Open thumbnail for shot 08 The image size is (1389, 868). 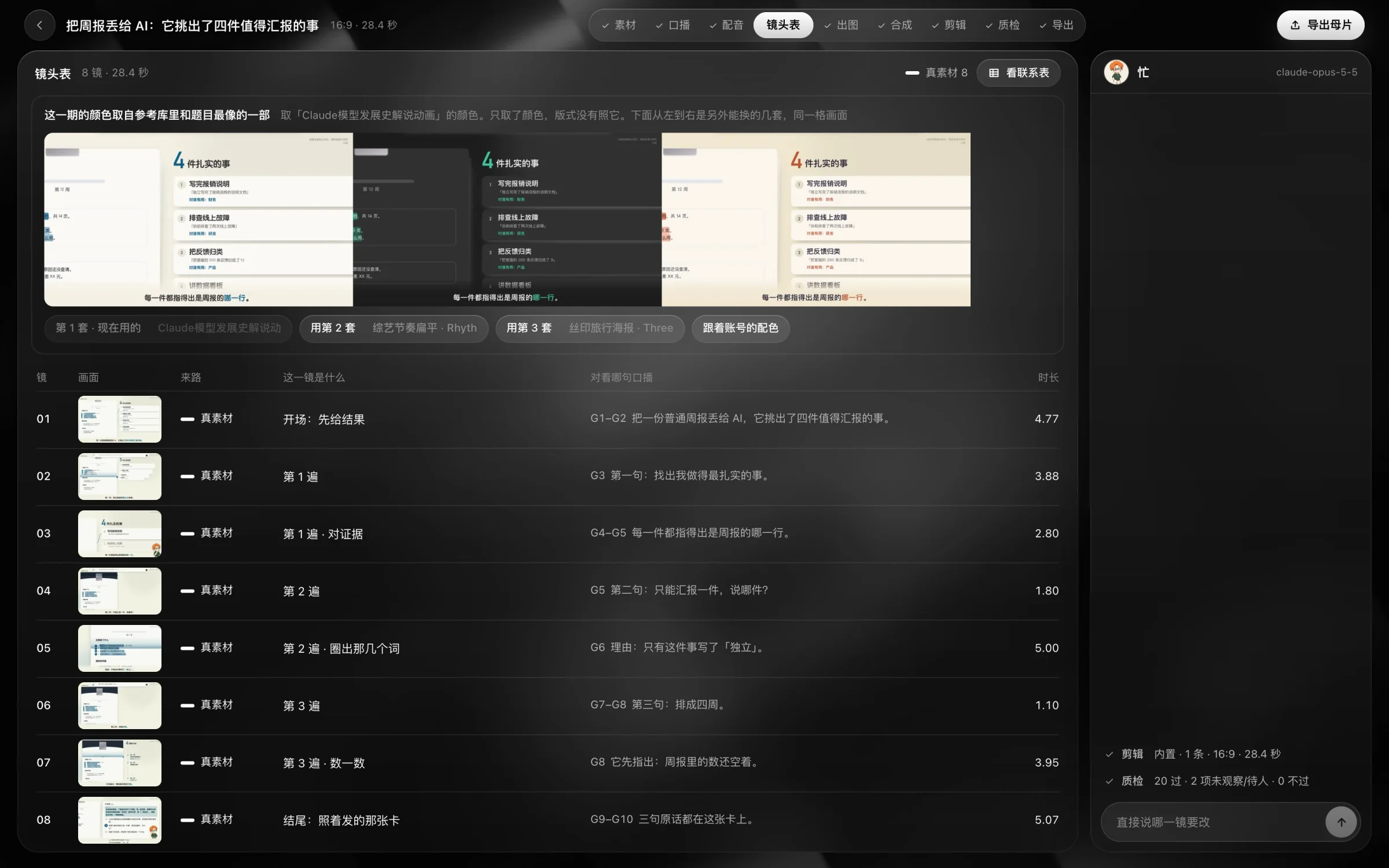coord(120,820)
